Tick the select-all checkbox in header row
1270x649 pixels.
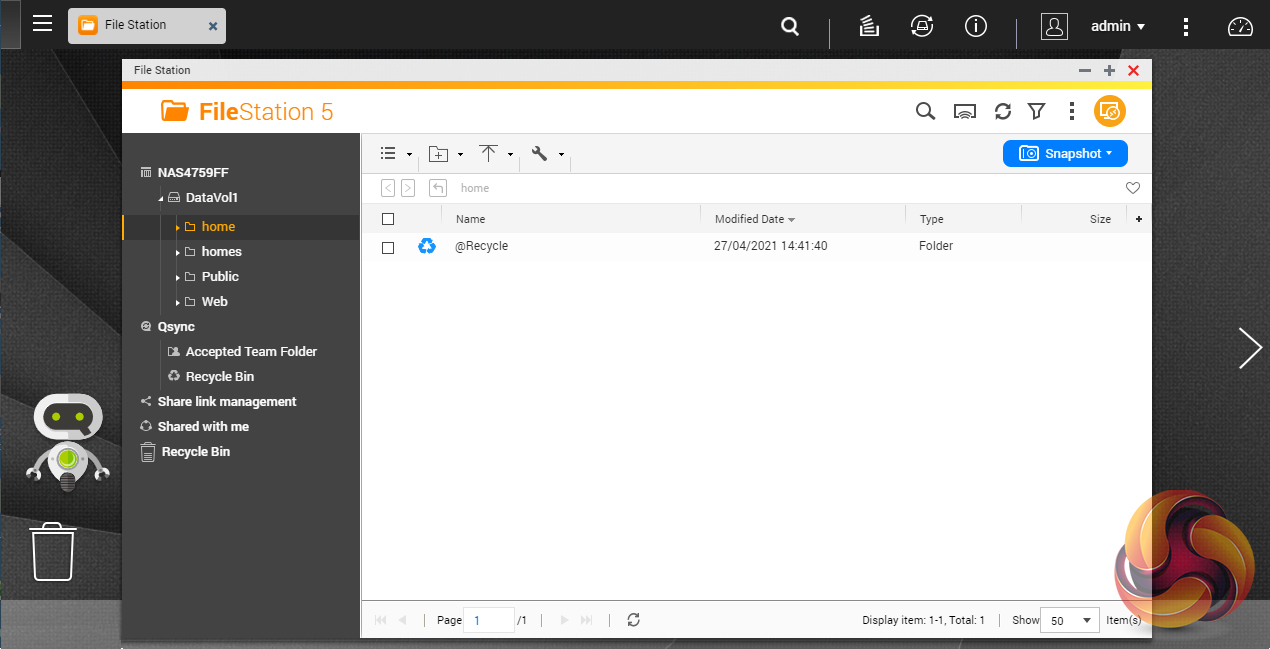click(x=388, y=219)
